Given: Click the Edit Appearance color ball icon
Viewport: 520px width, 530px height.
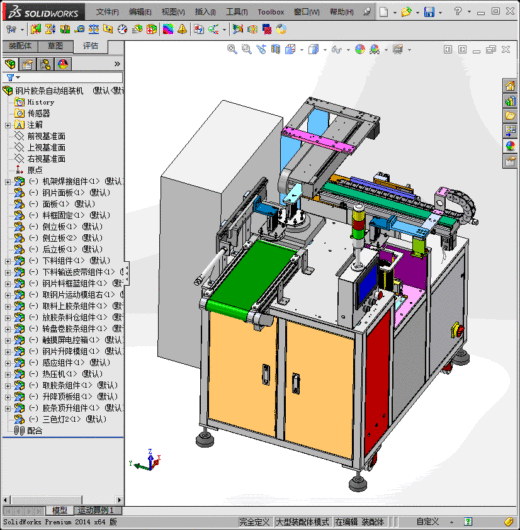Looking at the screenshot, I should click(360, 49).
